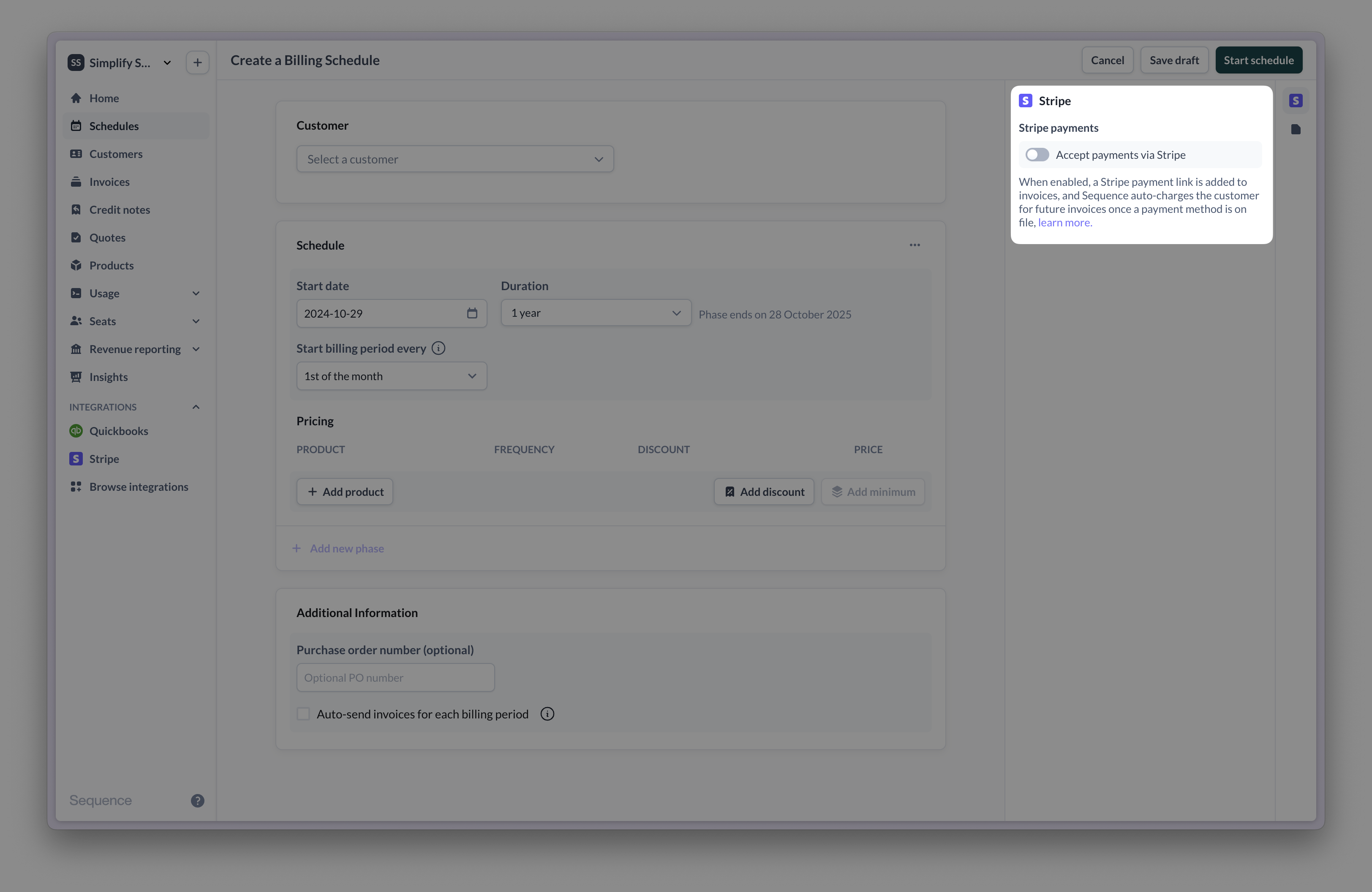Go to Browse integrations

(139, 487)
